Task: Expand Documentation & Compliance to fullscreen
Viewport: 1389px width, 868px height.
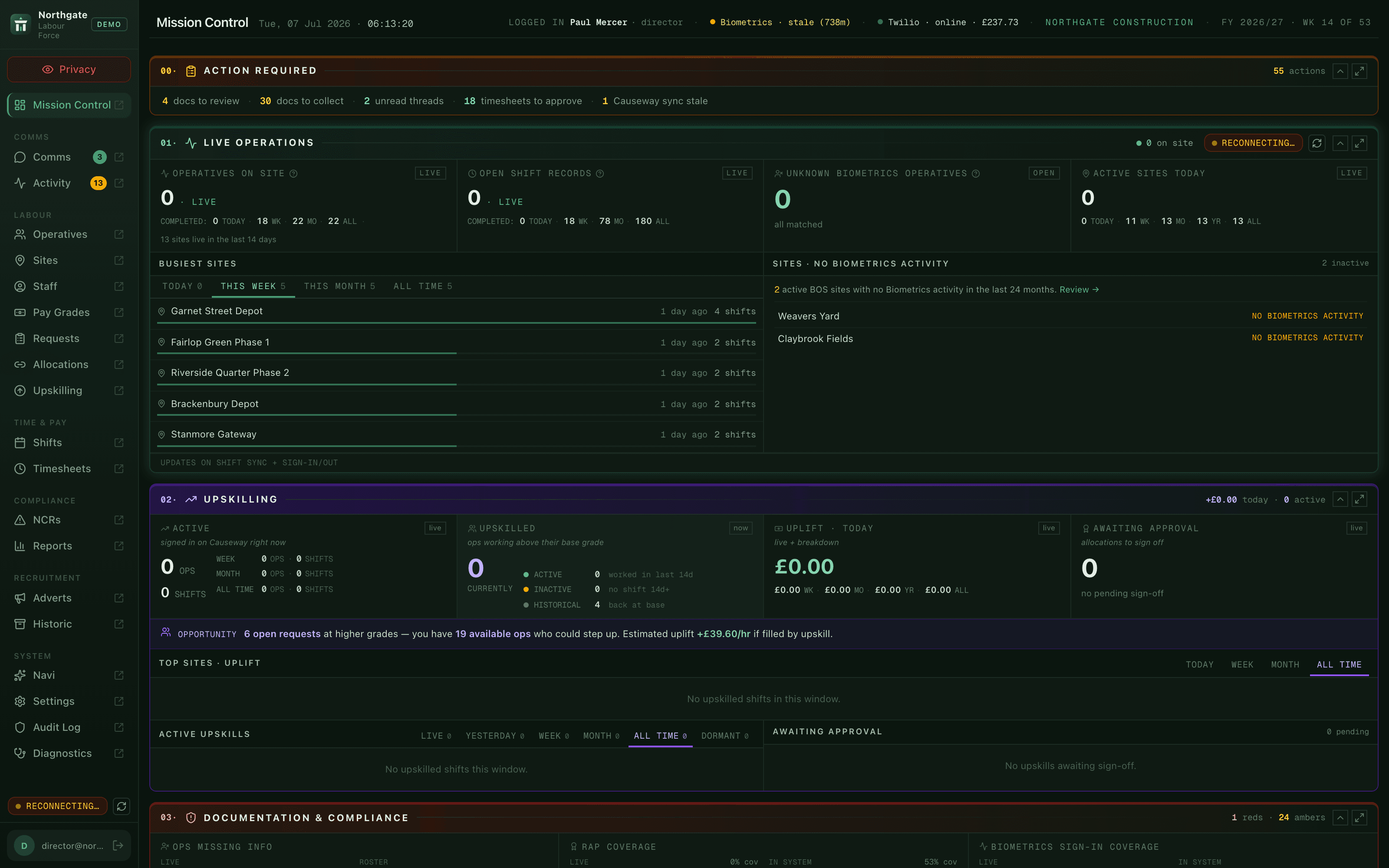Action: [1359, 818]
